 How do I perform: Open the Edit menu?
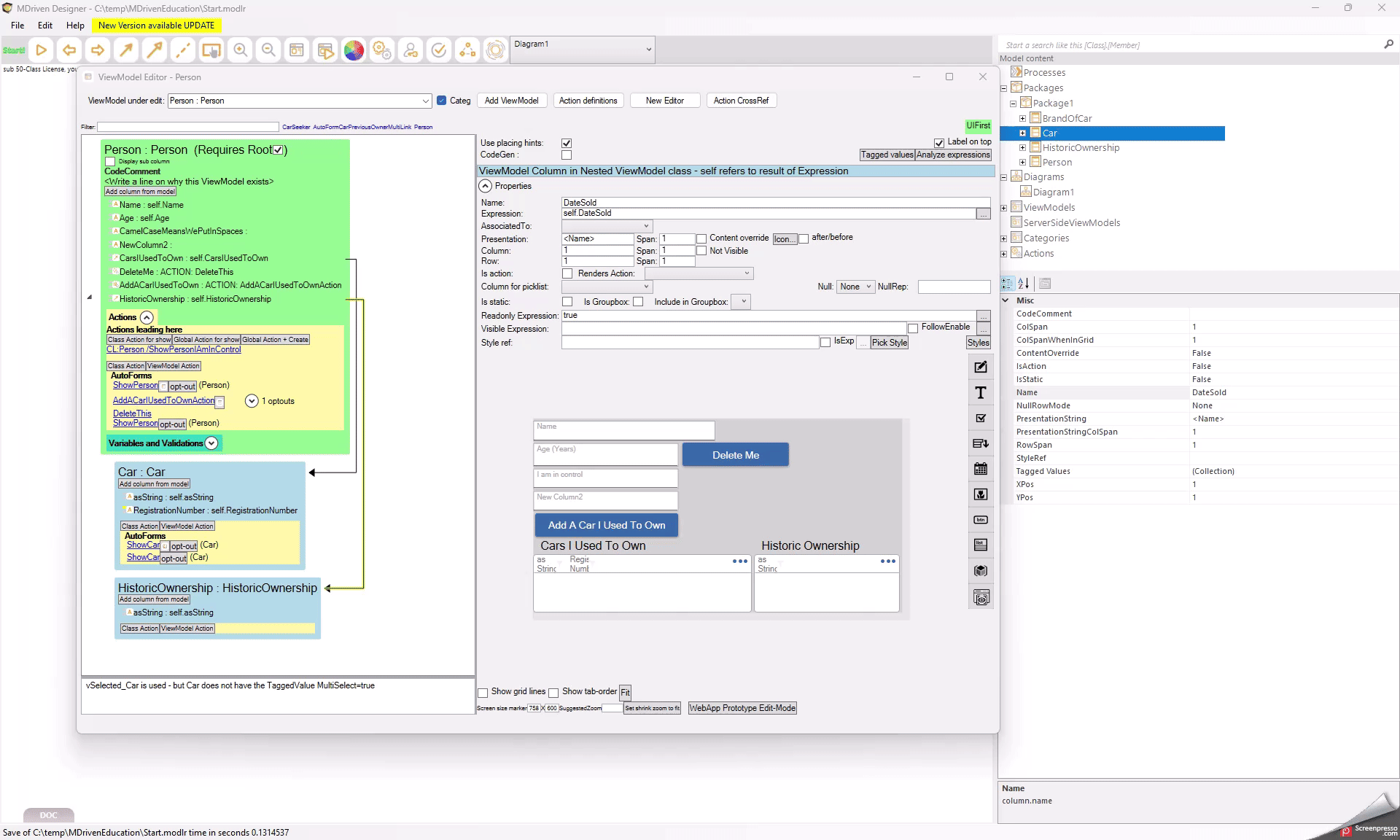(x=45, y=25)
